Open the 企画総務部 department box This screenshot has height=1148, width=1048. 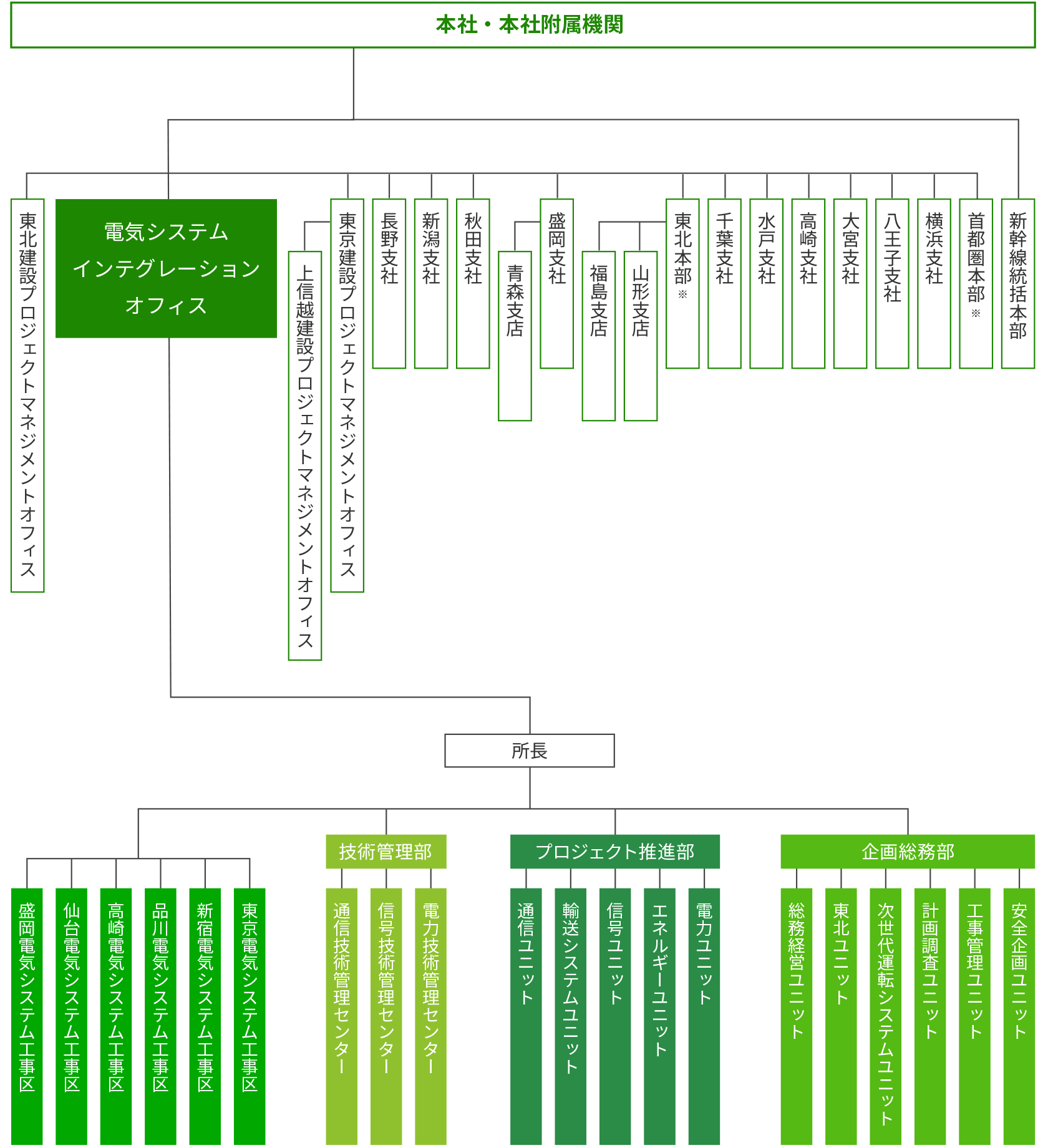coord(907,852)
